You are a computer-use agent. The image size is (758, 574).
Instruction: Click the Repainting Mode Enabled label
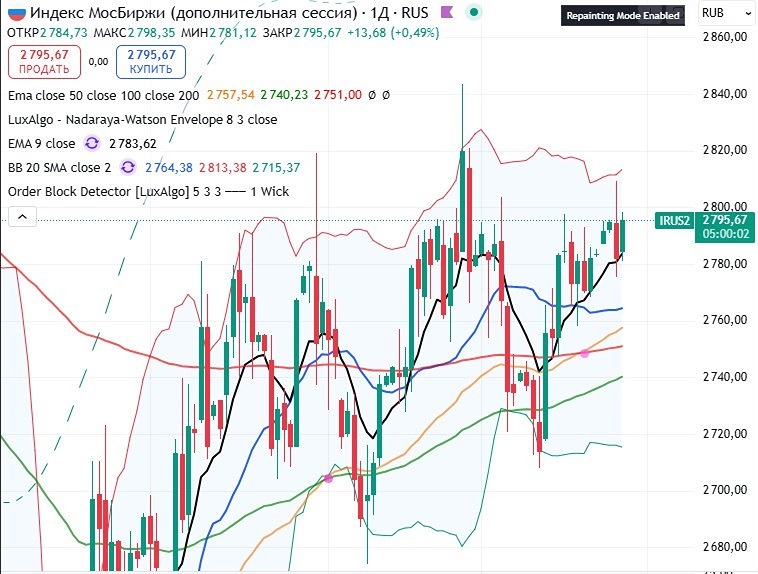point(623,15)
